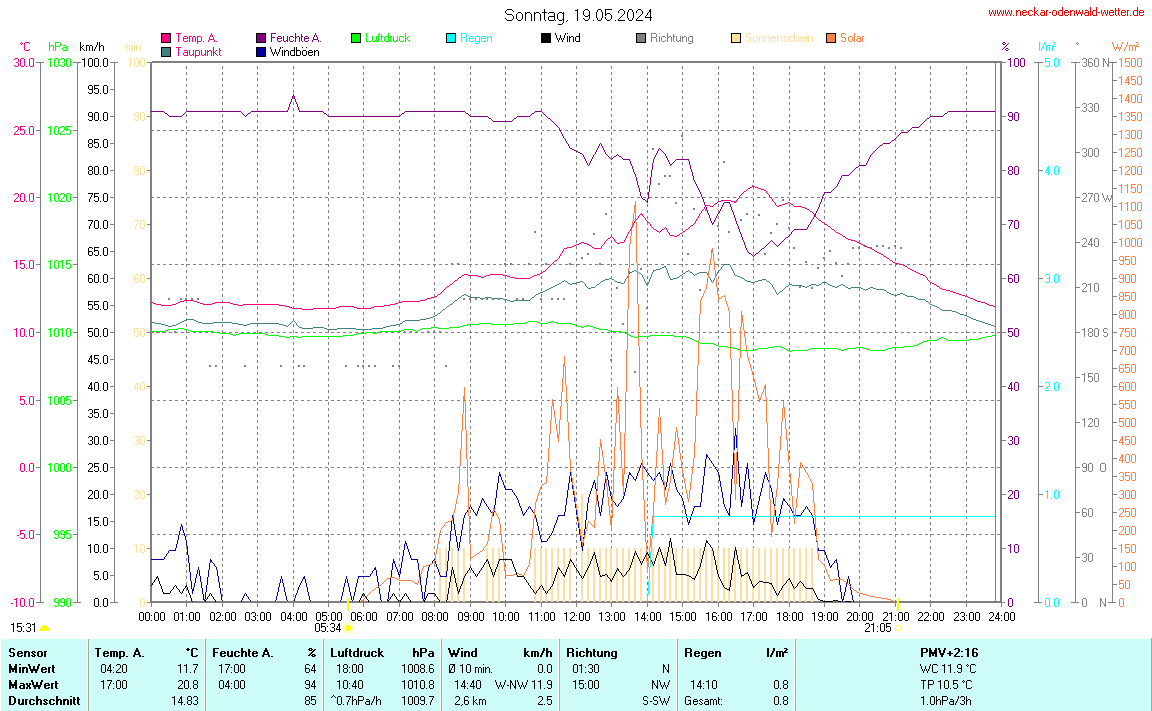Click the sunset marker at 21:05
The width and height of the screenshot is (1152, 711).
[898, 628]
